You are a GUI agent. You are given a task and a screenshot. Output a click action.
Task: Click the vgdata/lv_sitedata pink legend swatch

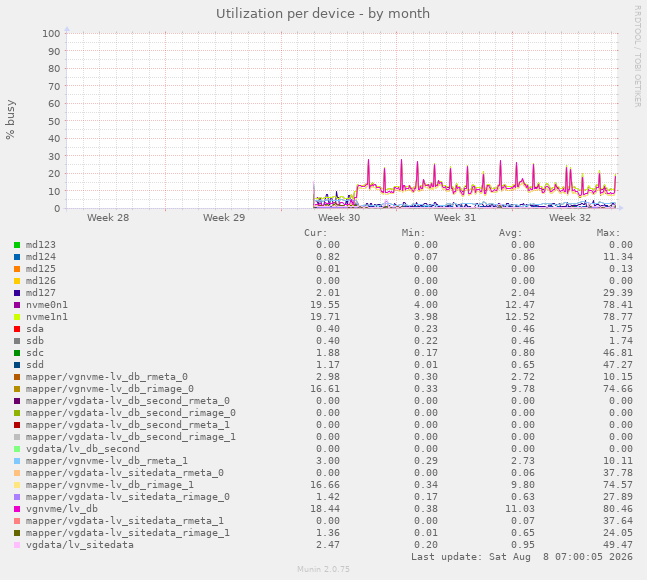pos(17,545)
